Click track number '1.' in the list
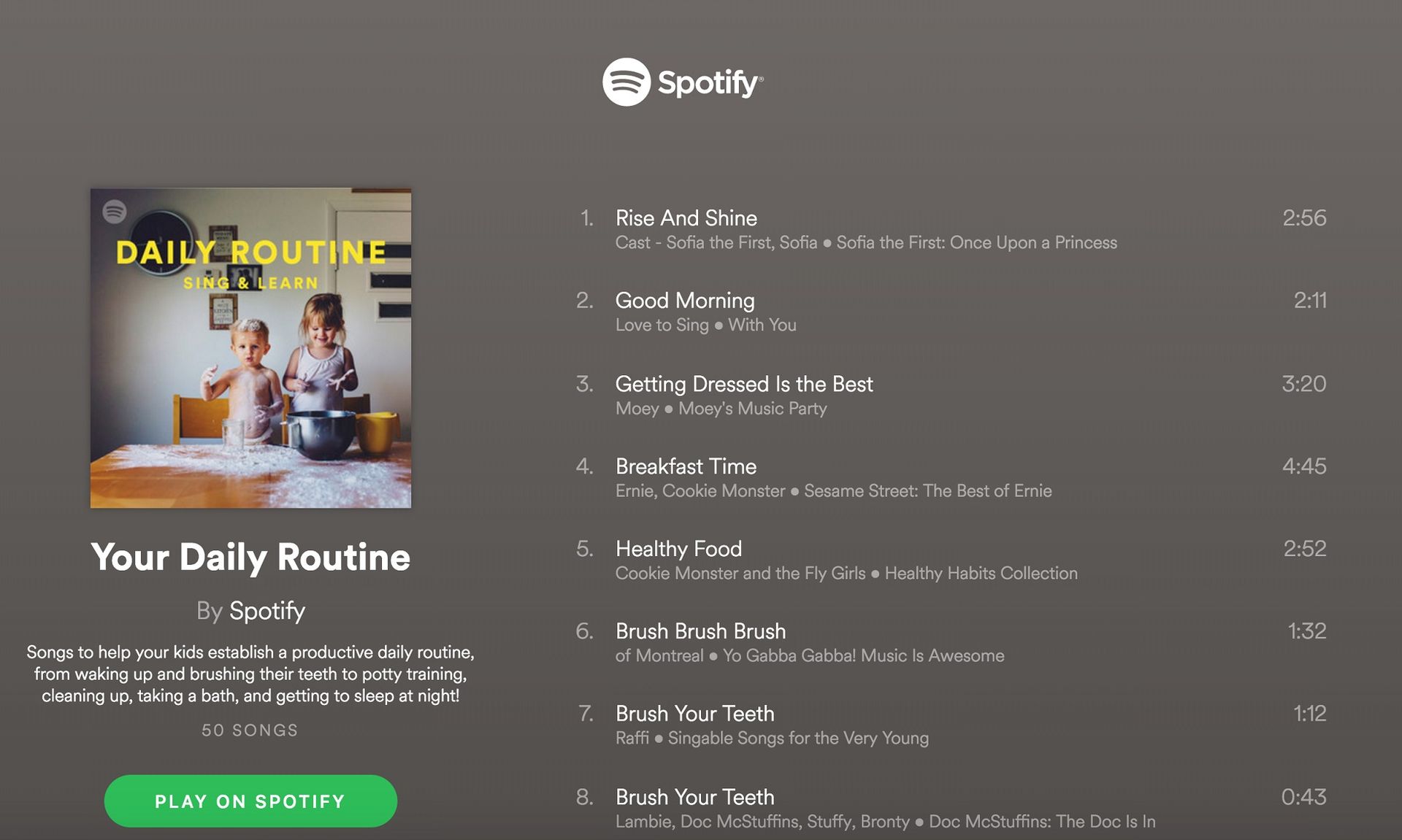The image size is (1402, 840). pos(586,218)
